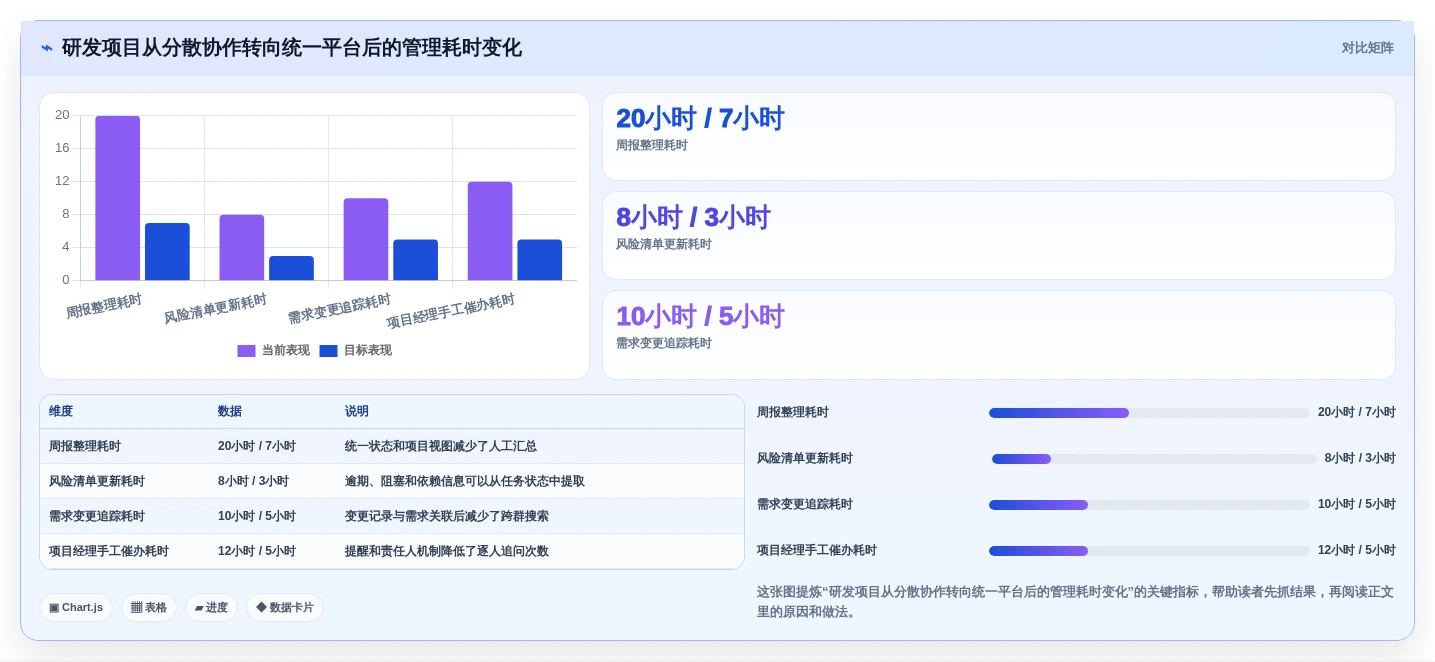1435x662 pixels.
Task: Click the blue 周报整理耗时 target bar
Action: pos(167,252)
